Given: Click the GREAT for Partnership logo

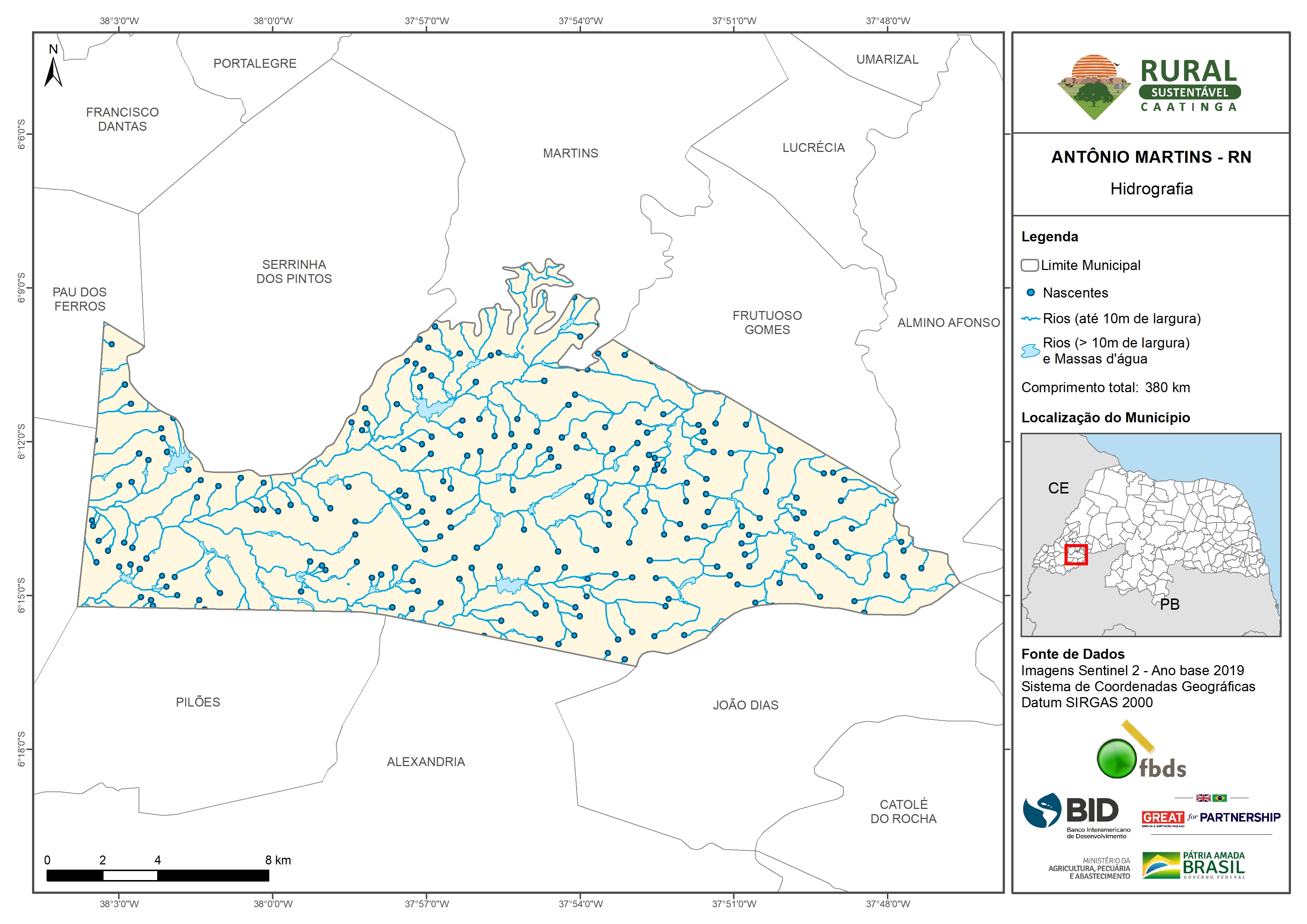Looking at the screenshot, I should [1211, 817].
